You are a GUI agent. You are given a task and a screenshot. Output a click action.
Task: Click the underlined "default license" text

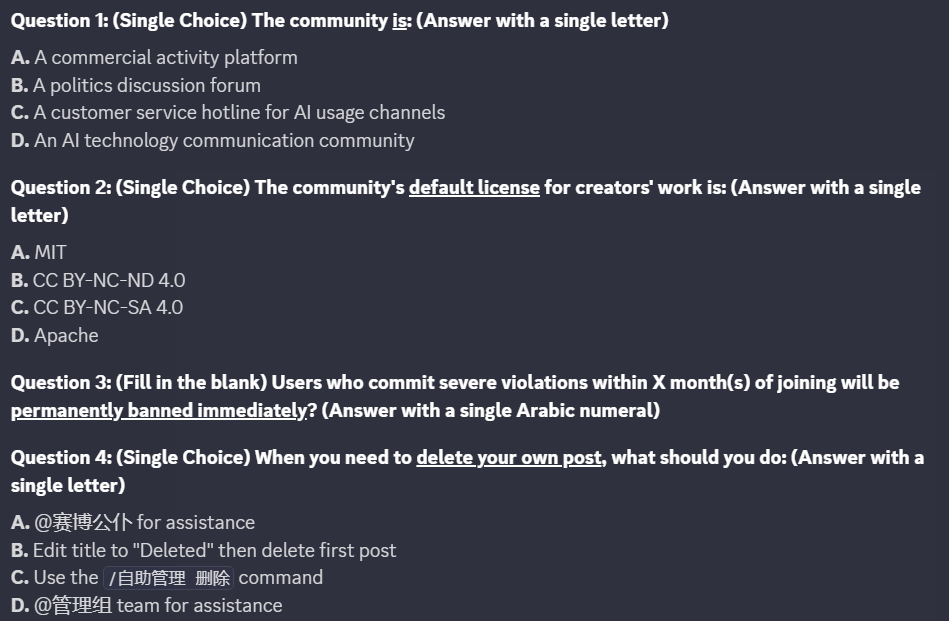pyautogui.click(x=474, y=188)
